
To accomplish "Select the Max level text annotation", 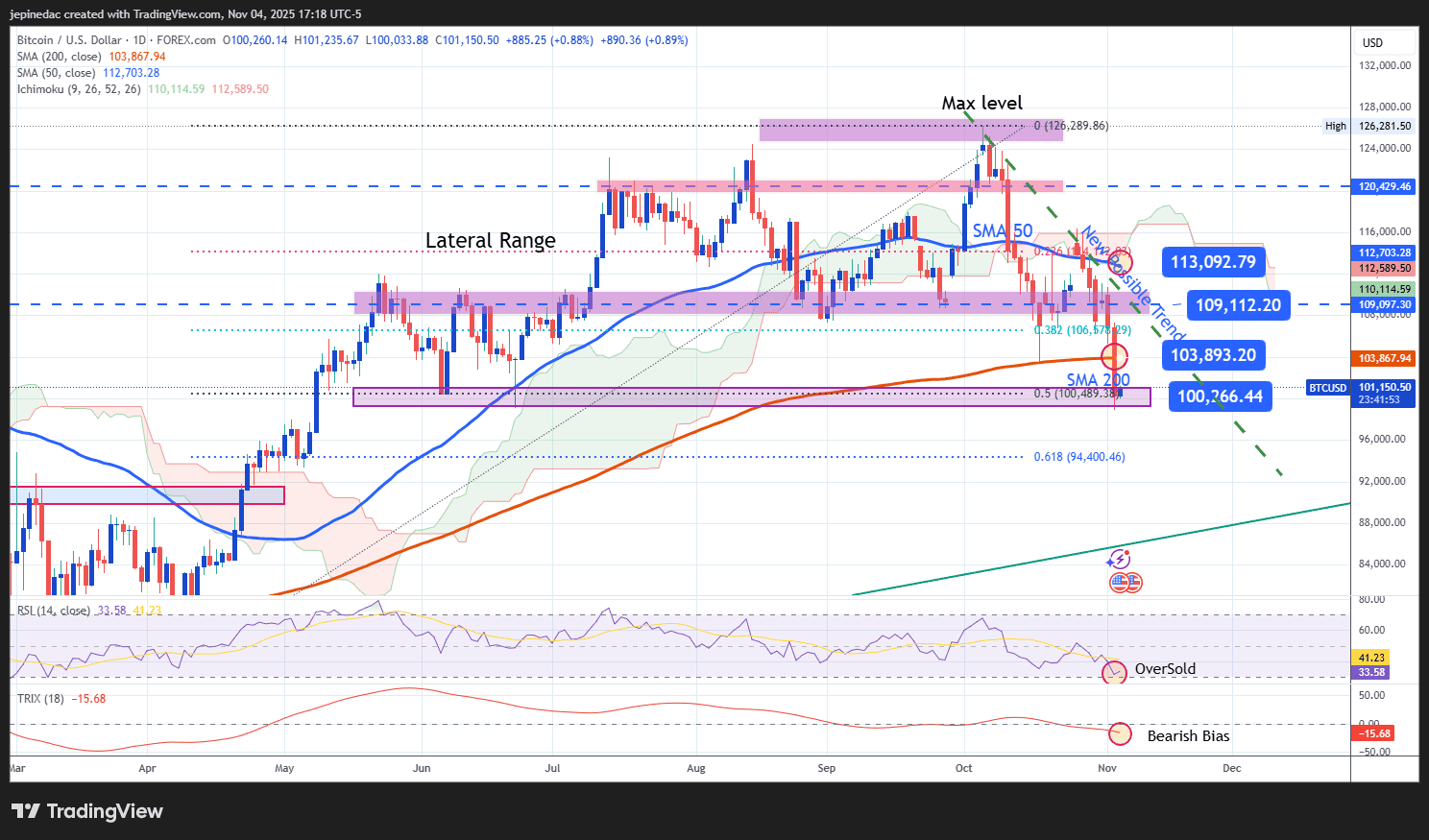I will 981,103.
